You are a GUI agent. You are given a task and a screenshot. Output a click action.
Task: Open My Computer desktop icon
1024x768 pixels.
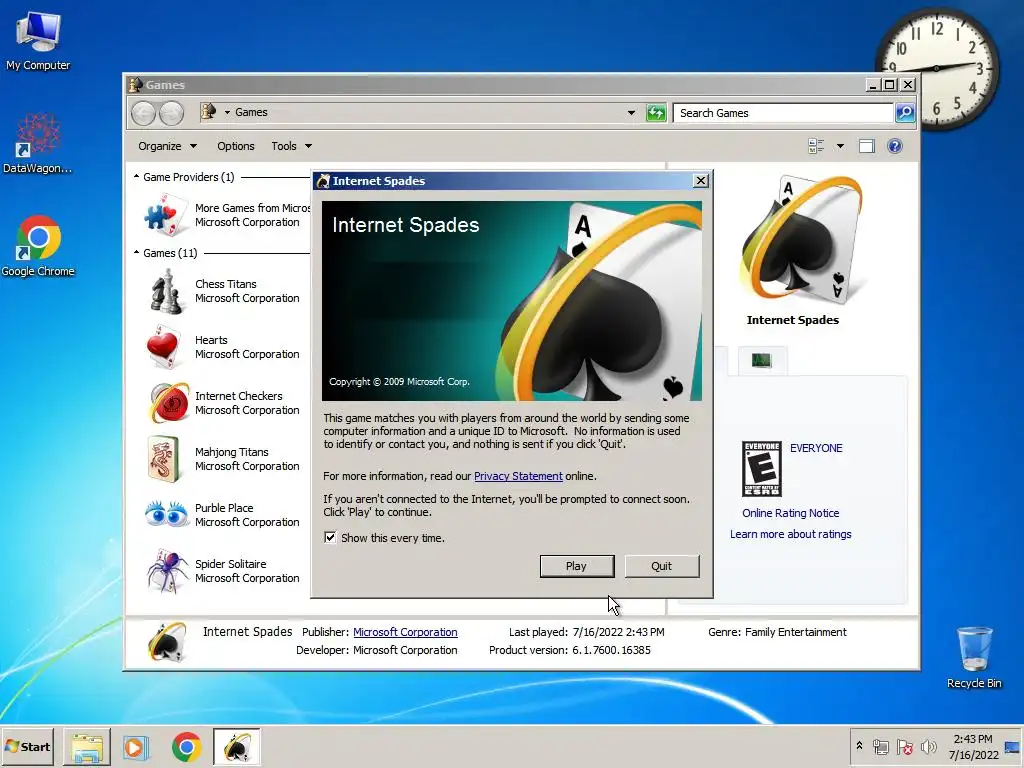(x=38, y=40)
